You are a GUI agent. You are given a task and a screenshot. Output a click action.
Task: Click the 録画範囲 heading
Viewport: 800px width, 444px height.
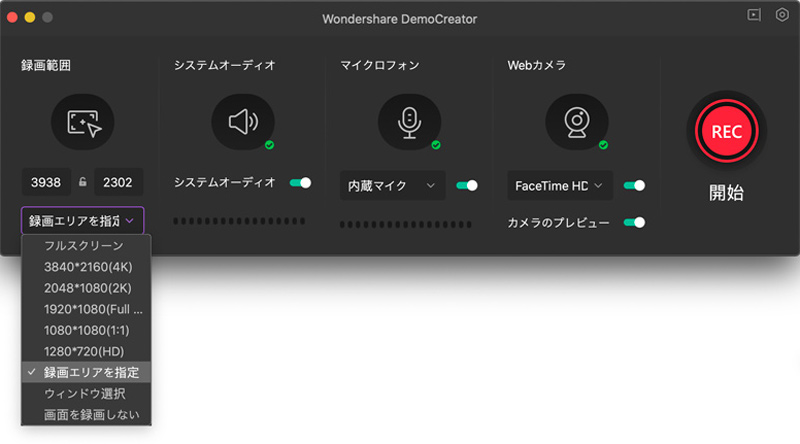[46, 65]
